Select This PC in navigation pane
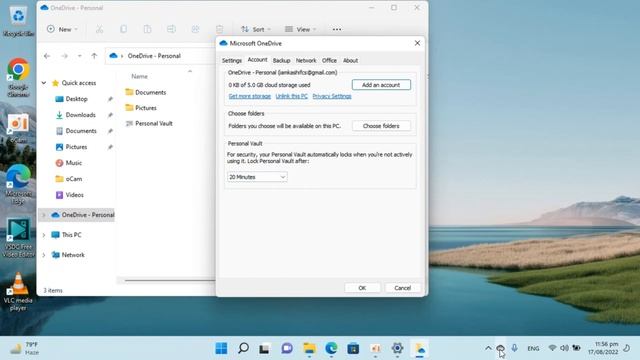This screenshot has height=360, width=640. [x=71, y=235]
